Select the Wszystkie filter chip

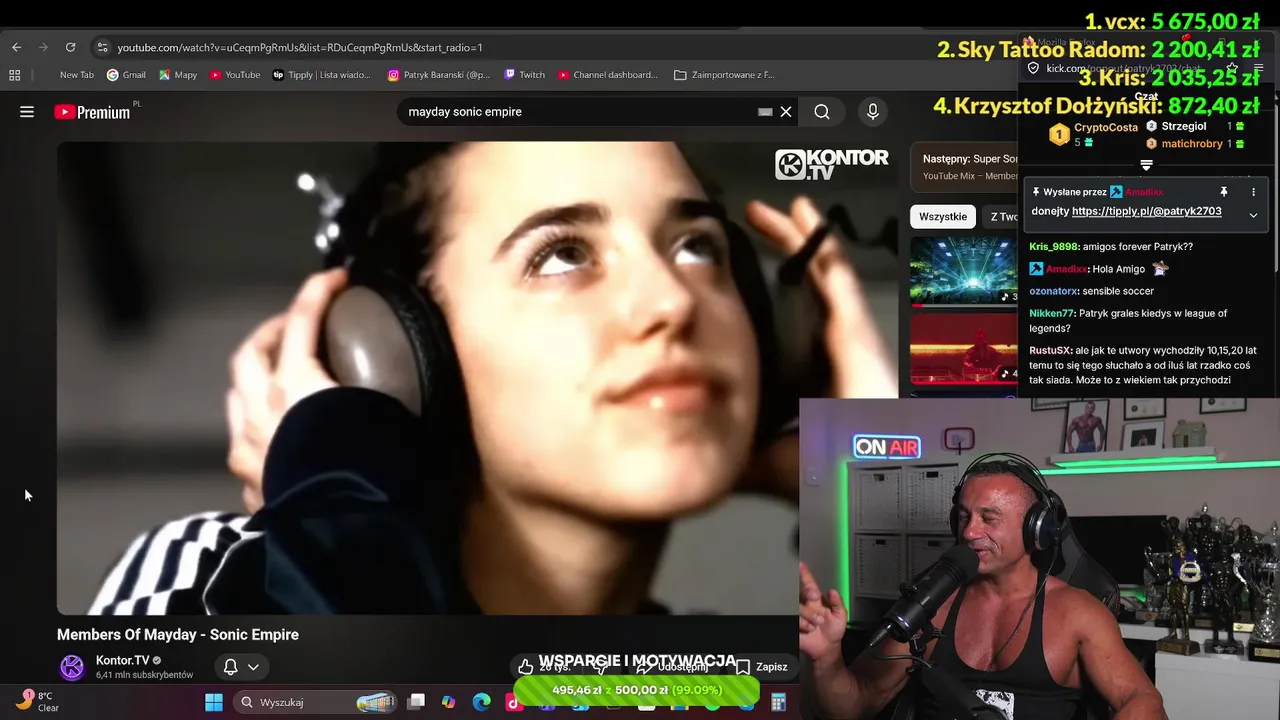click(943, 216)
